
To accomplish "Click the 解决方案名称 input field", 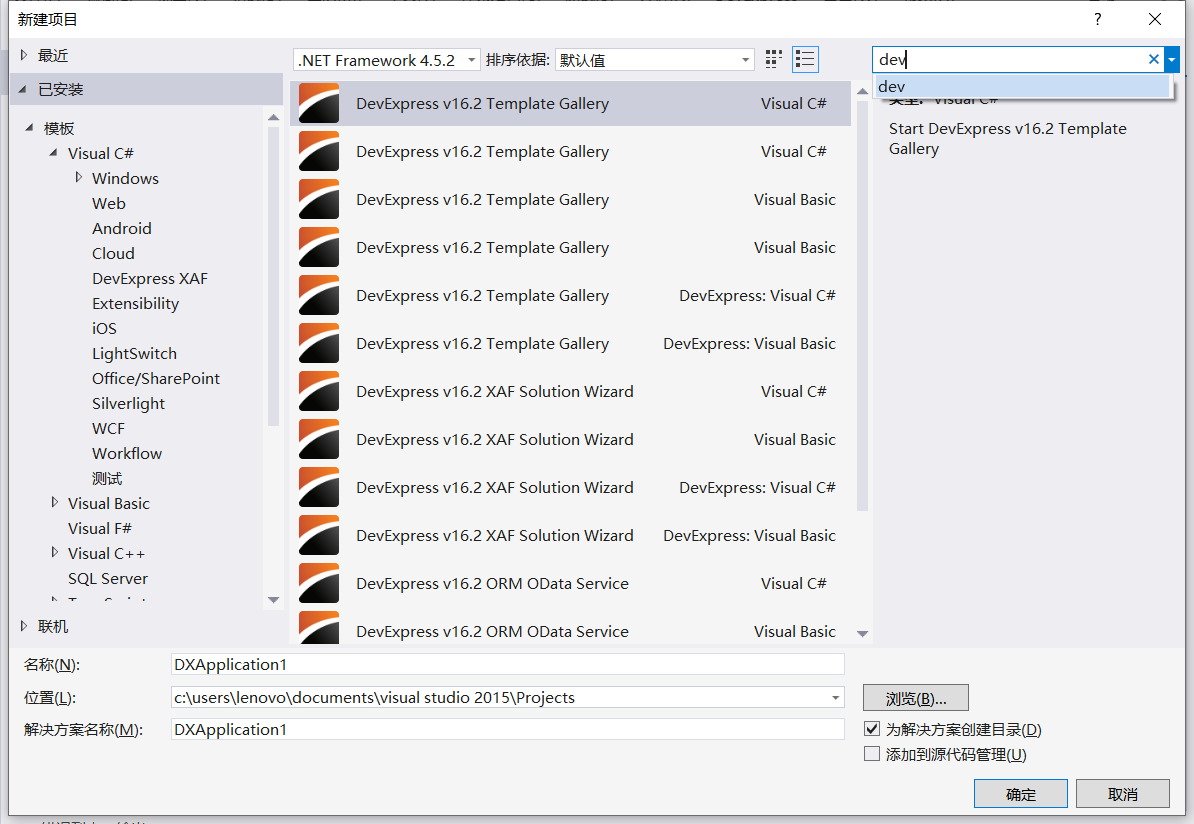I will tap(508, 730).
